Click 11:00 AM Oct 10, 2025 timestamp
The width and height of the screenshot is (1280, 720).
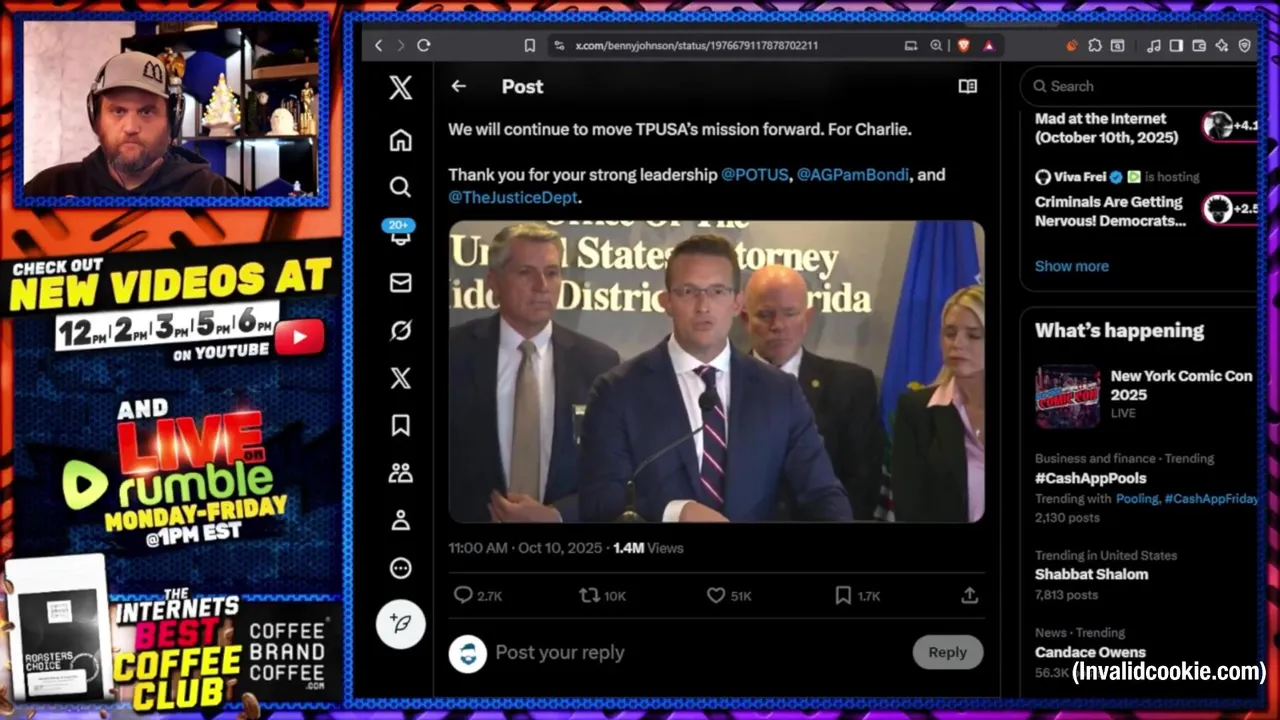[x=525, y=548]
